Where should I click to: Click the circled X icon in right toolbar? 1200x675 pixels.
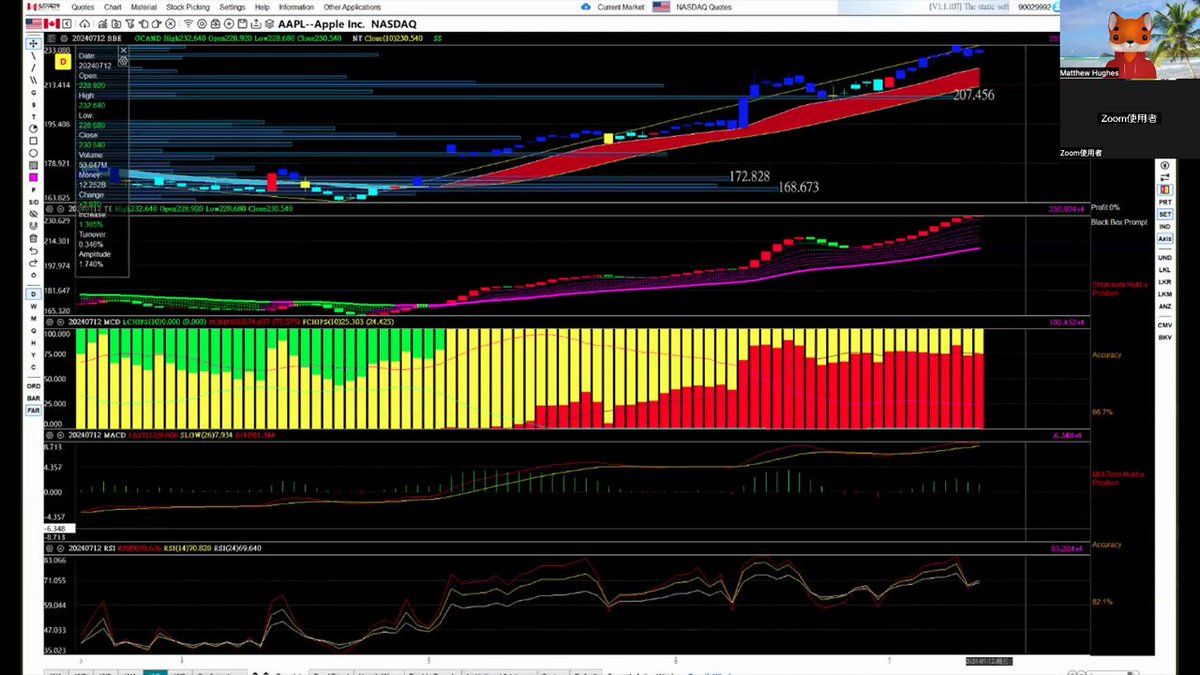[1165, 163]
